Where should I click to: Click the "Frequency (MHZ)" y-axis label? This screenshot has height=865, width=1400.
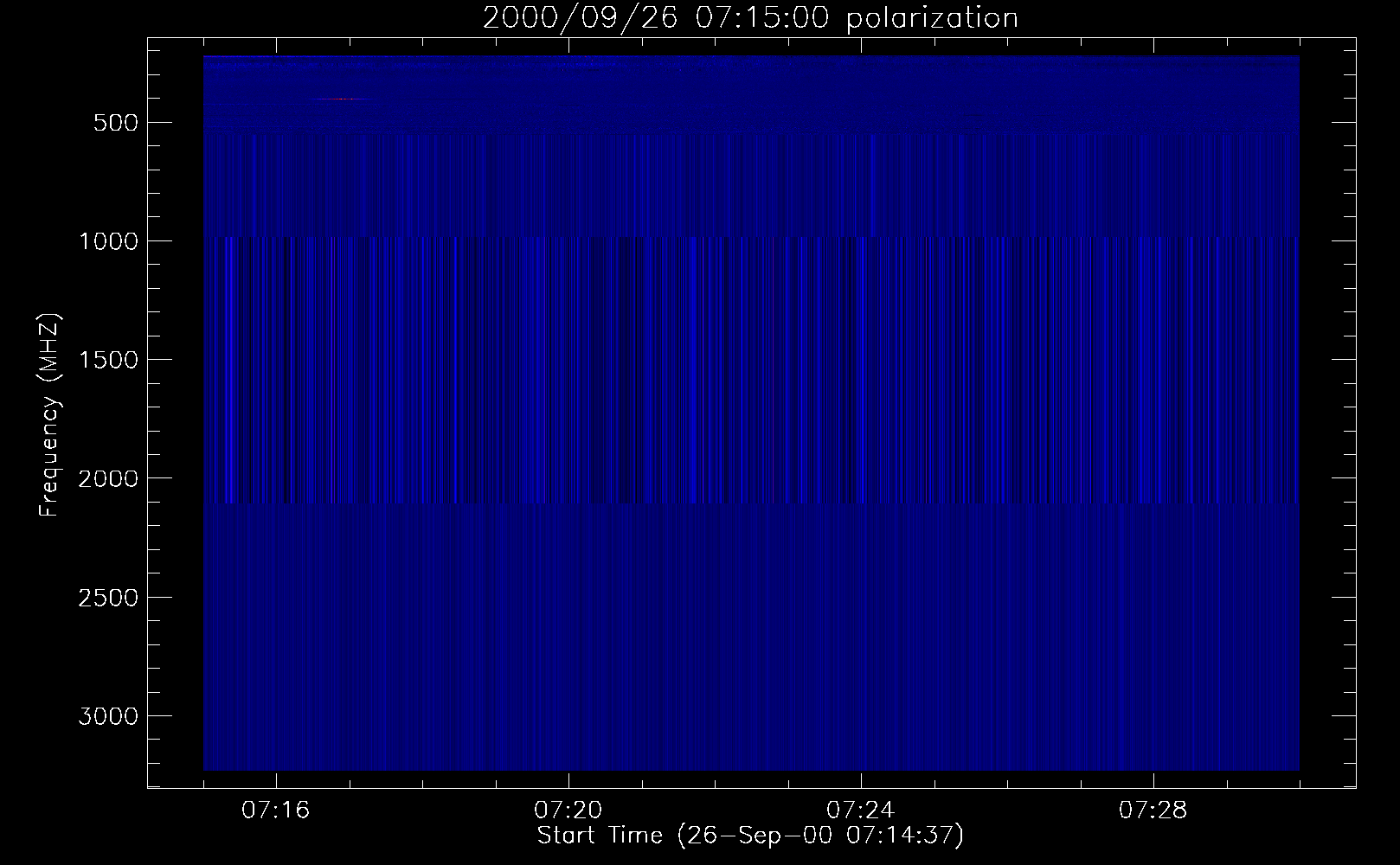tap(50, 415)
